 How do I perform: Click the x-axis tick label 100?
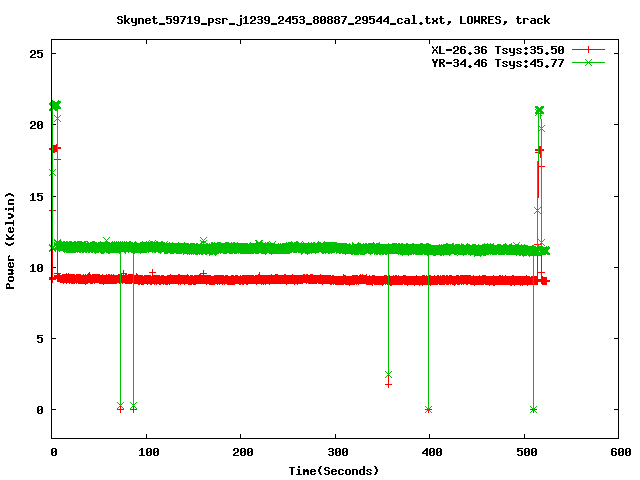click(148, 452)
